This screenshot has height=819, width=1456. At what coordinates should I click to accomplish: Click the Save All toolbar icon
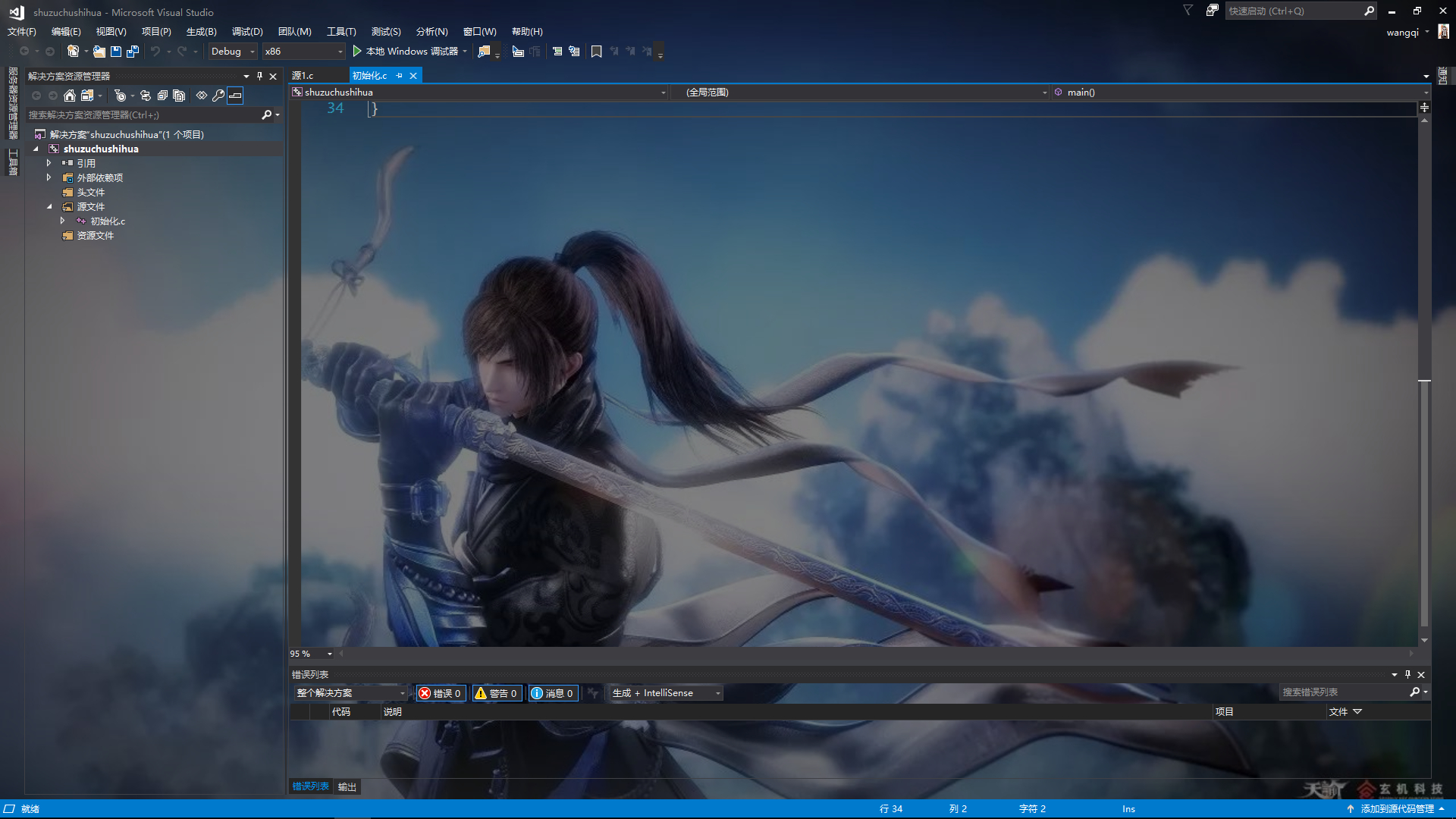pos(133,52)
